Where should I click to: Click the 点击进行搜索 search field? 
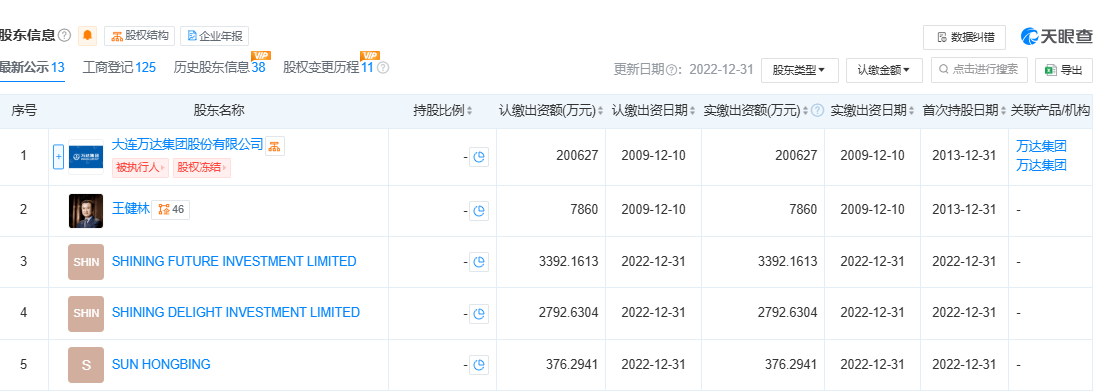[979, 70]
